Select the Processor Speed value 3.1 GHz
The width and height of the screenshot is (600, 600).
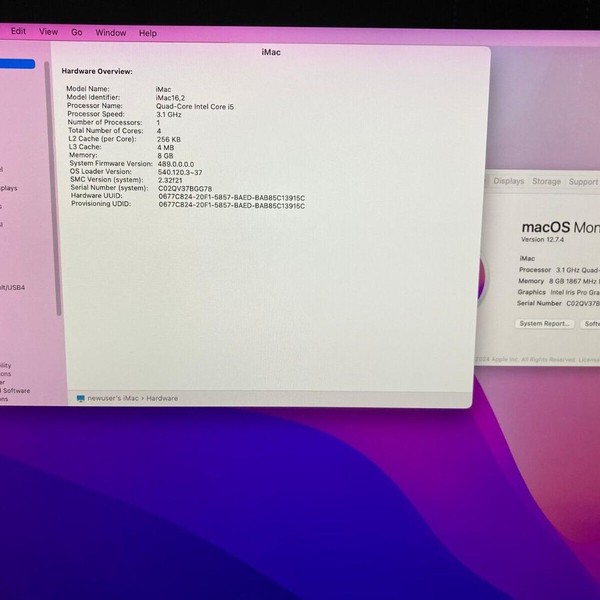[x=169, y=114]
